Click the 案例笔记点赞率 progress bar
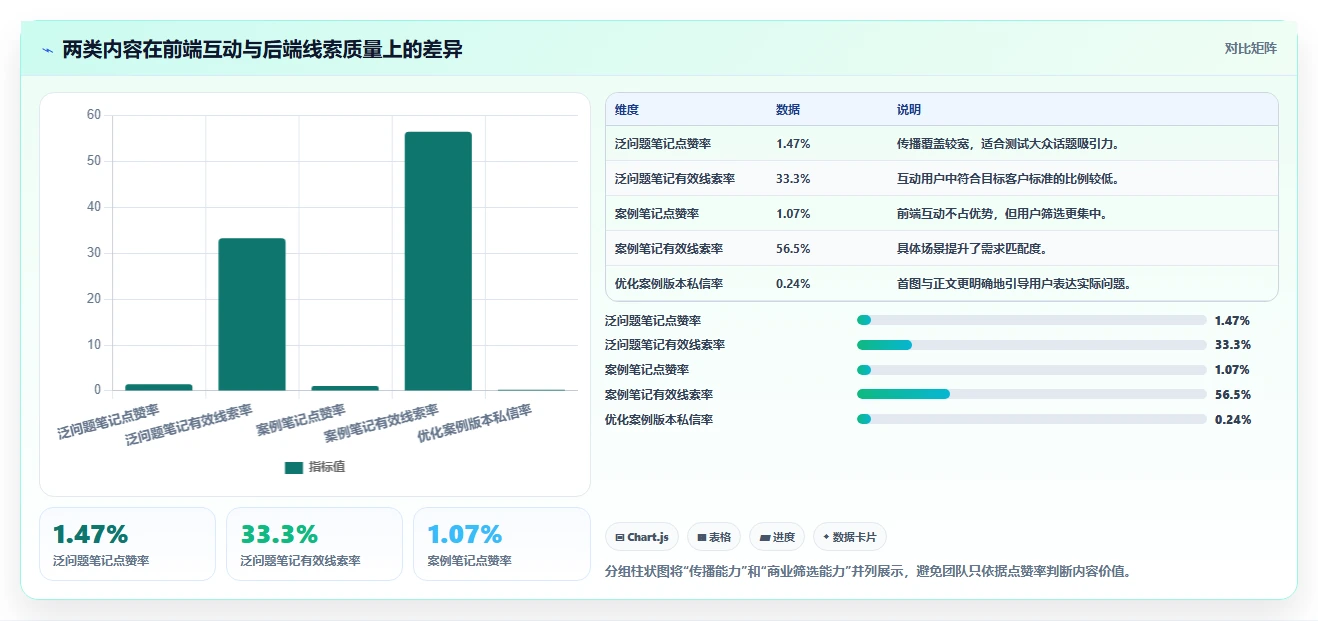The width and height of the screenshot is (1318, 621). point(1031,370)
